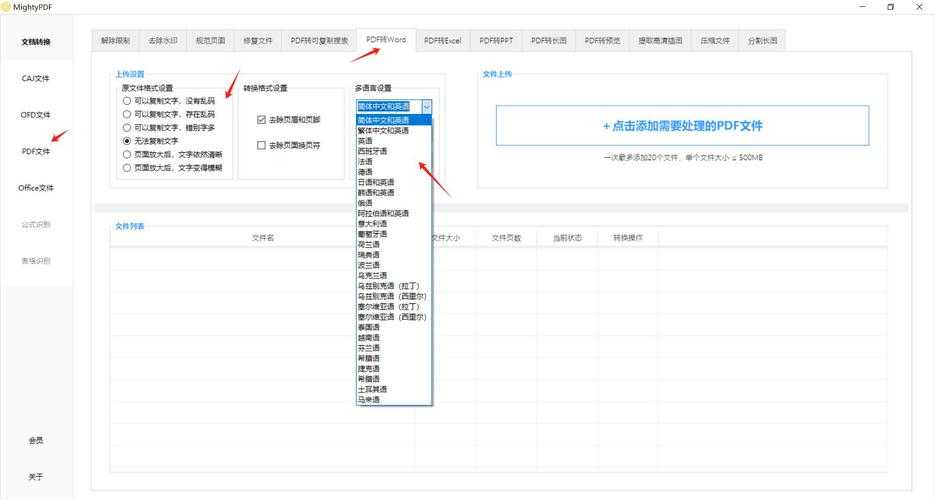
Task: Pick 塞尔维亚语 (拉丁) in the list
Action: [394, 306]
